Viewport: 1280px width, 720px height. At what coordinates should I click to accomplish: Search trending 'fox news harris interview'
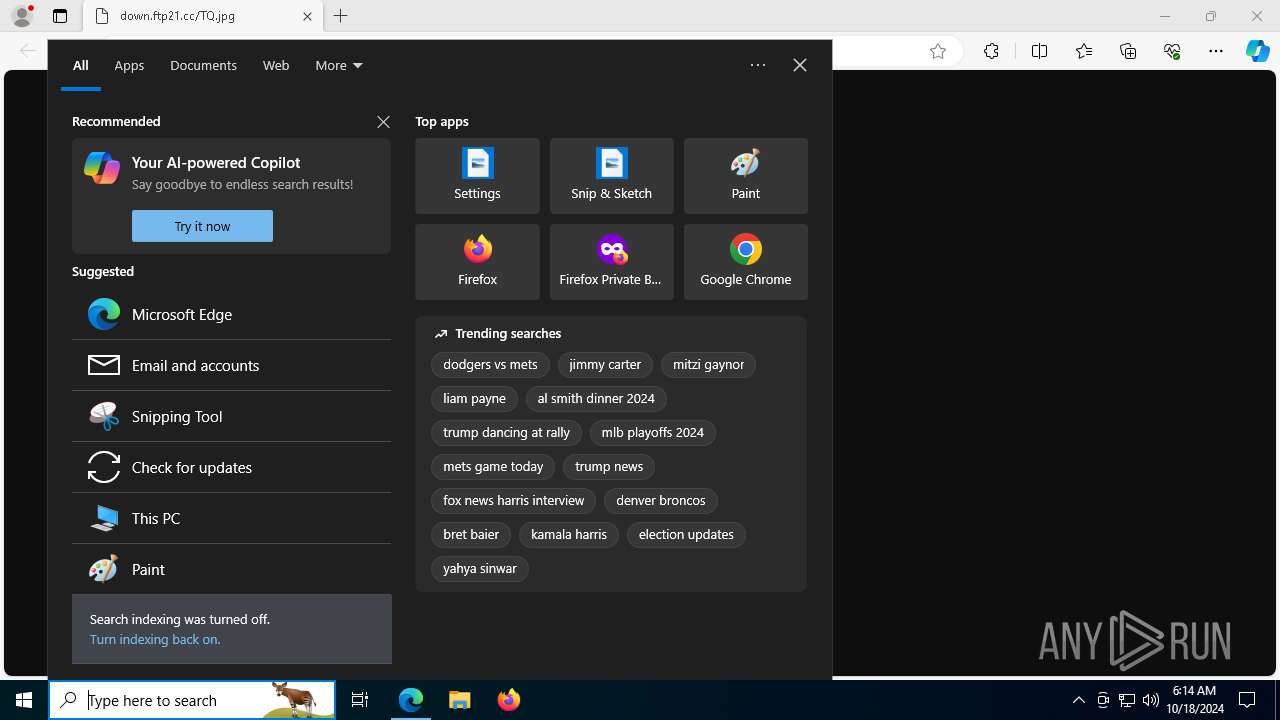point(513,501)
